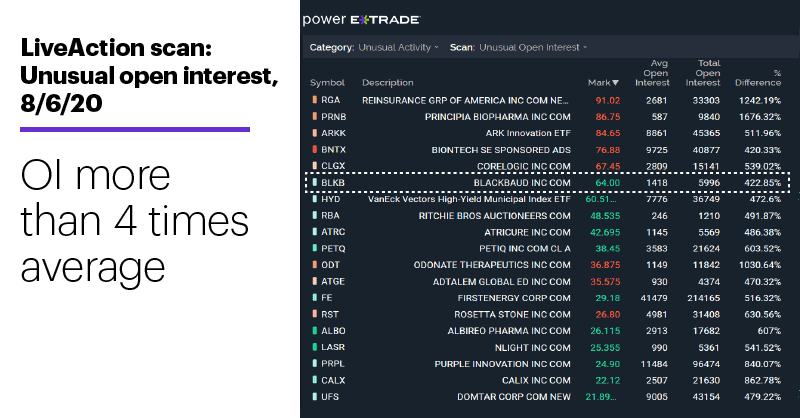This screenshot has height=418, width=800.
Task: Sort by the Mark column header
Action: pyautogui.click(x=603, y=83)
